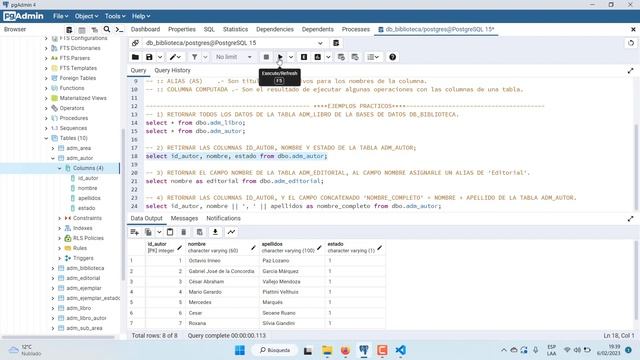Collapse the Tables (10) tree node
This screenshot has width=640, height=360.
coord(46,138)
